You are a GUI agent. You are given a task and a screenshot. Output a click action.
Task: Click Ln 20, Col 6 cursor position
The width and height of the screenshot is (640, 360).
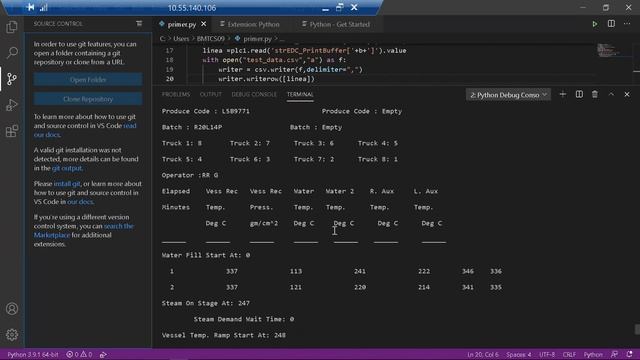coord(483,354)
